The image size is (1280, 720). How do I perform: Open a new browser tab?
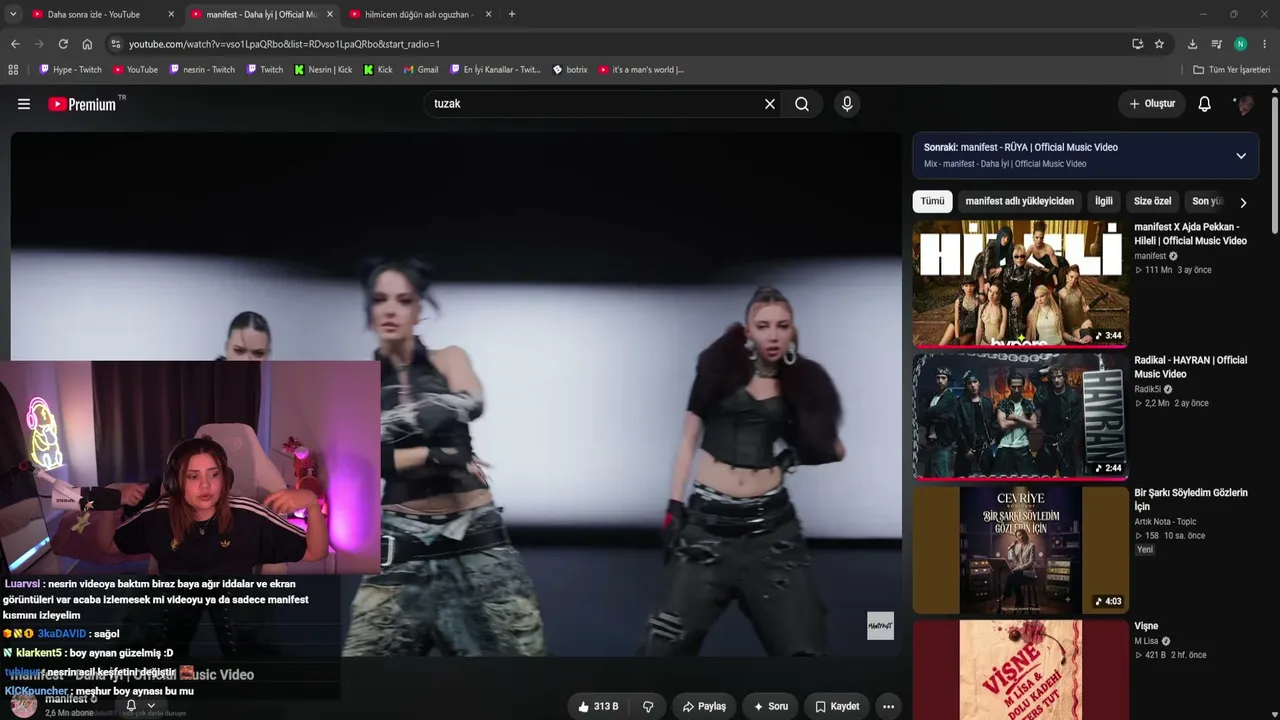[512, 14]
